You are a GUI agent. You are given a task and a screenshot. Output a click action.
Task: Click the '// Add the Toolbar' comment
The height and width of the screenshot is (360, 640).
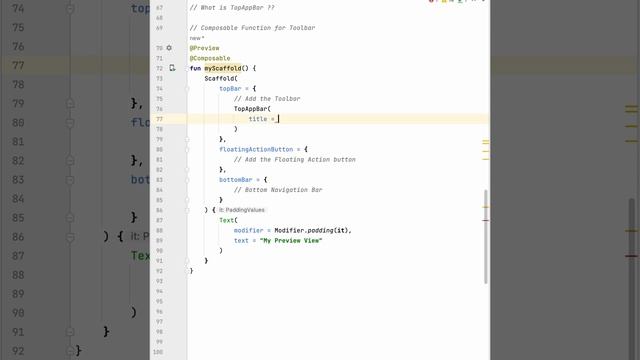(267, 99)
